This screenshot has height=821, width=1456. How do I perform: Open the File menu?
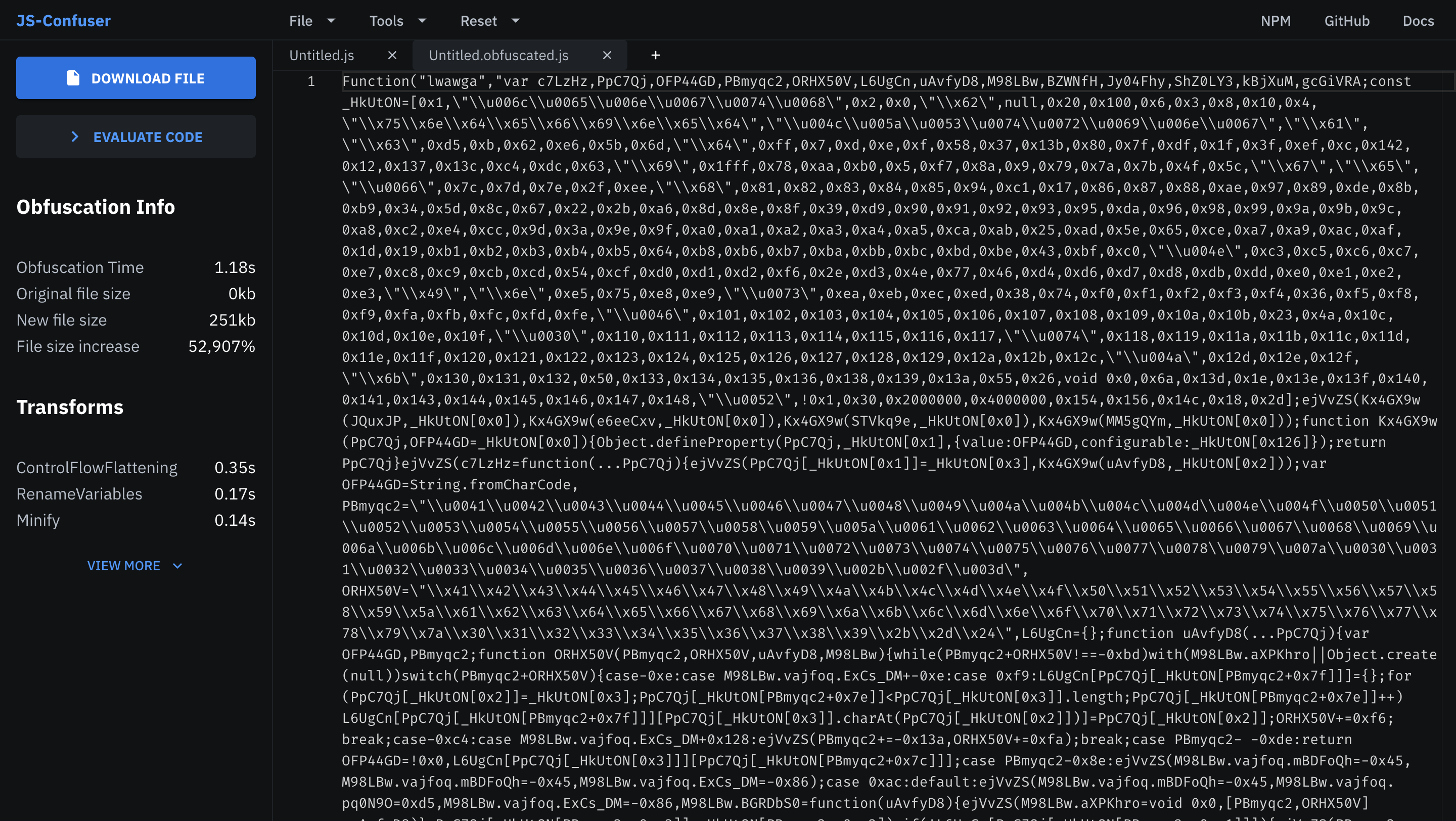click(x=301, y=21)
